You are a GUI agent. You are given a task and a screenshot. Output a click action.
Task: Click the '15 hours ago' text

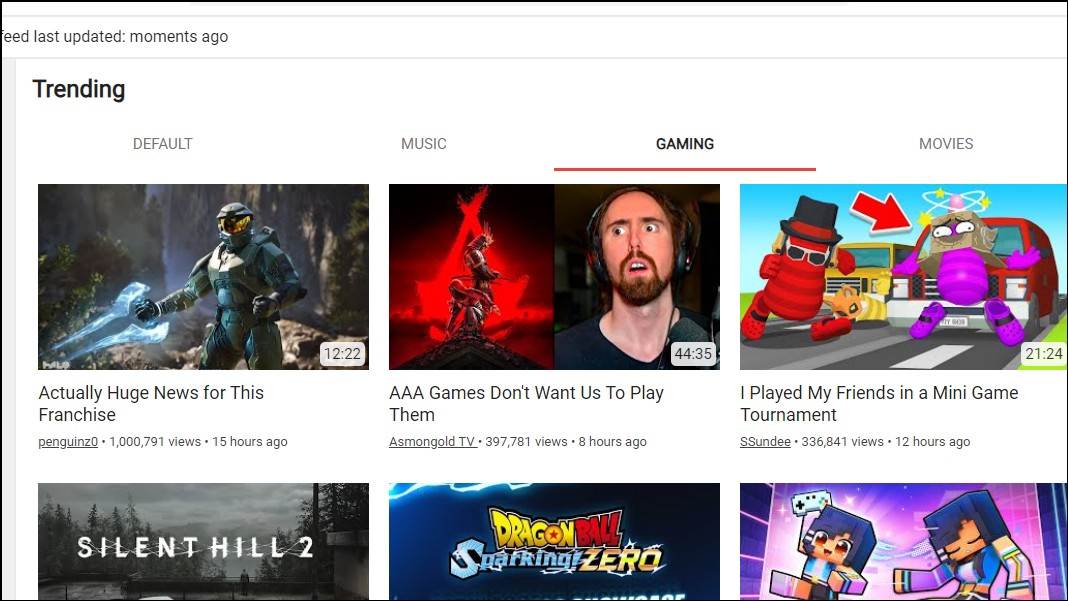click(250, 442)
